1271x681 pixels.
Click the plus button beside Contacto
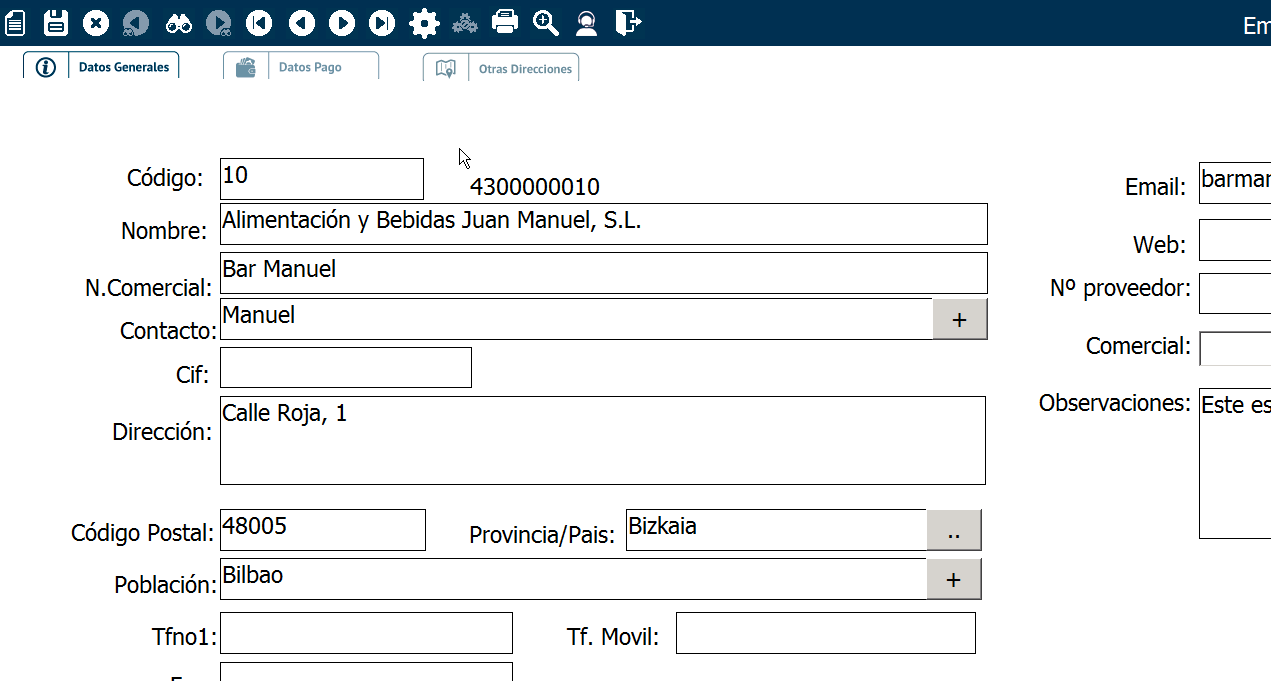pos(959,320)
